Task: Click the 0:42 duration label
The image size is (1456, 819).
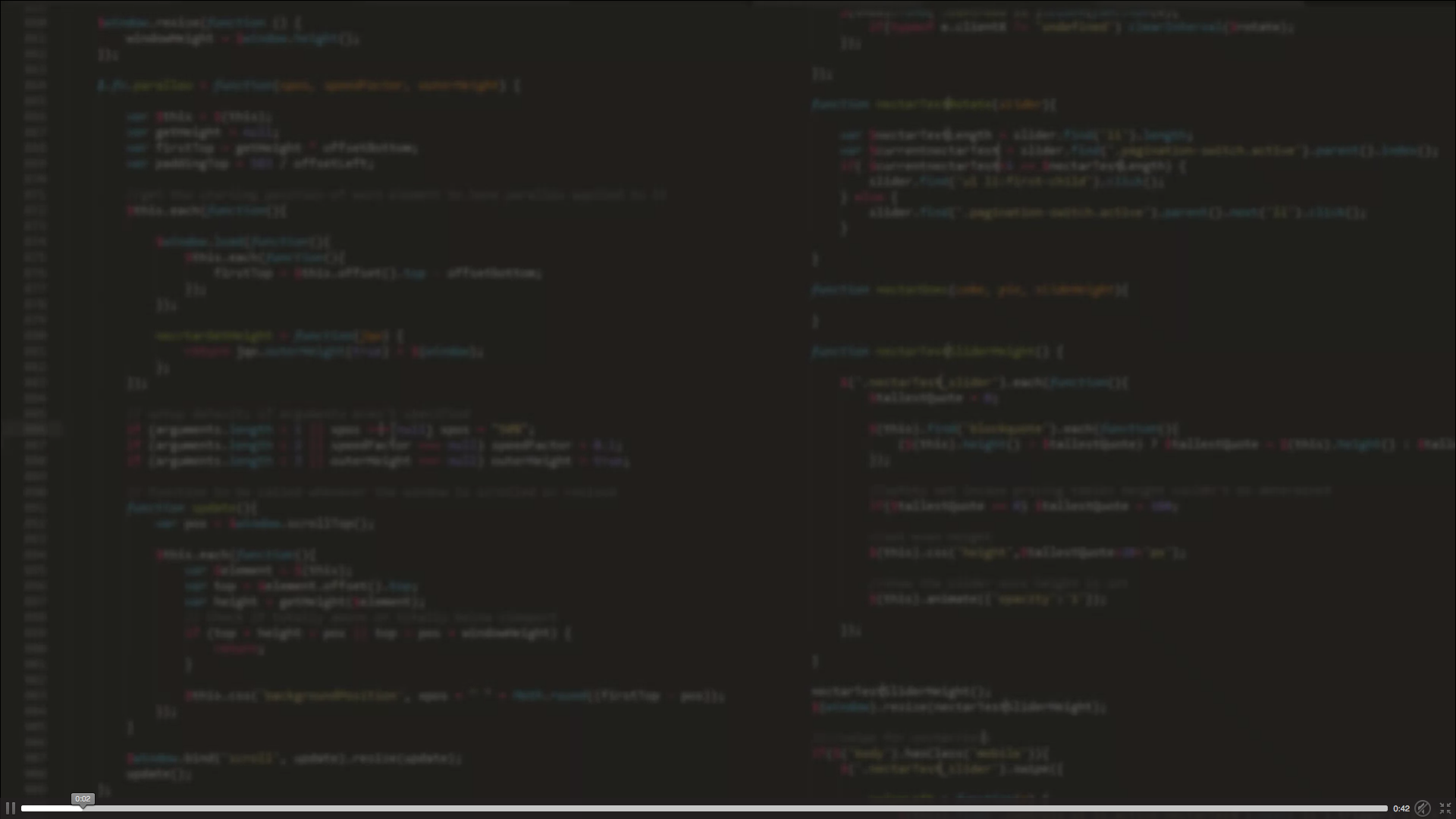Action: (x=1401, y=808)
